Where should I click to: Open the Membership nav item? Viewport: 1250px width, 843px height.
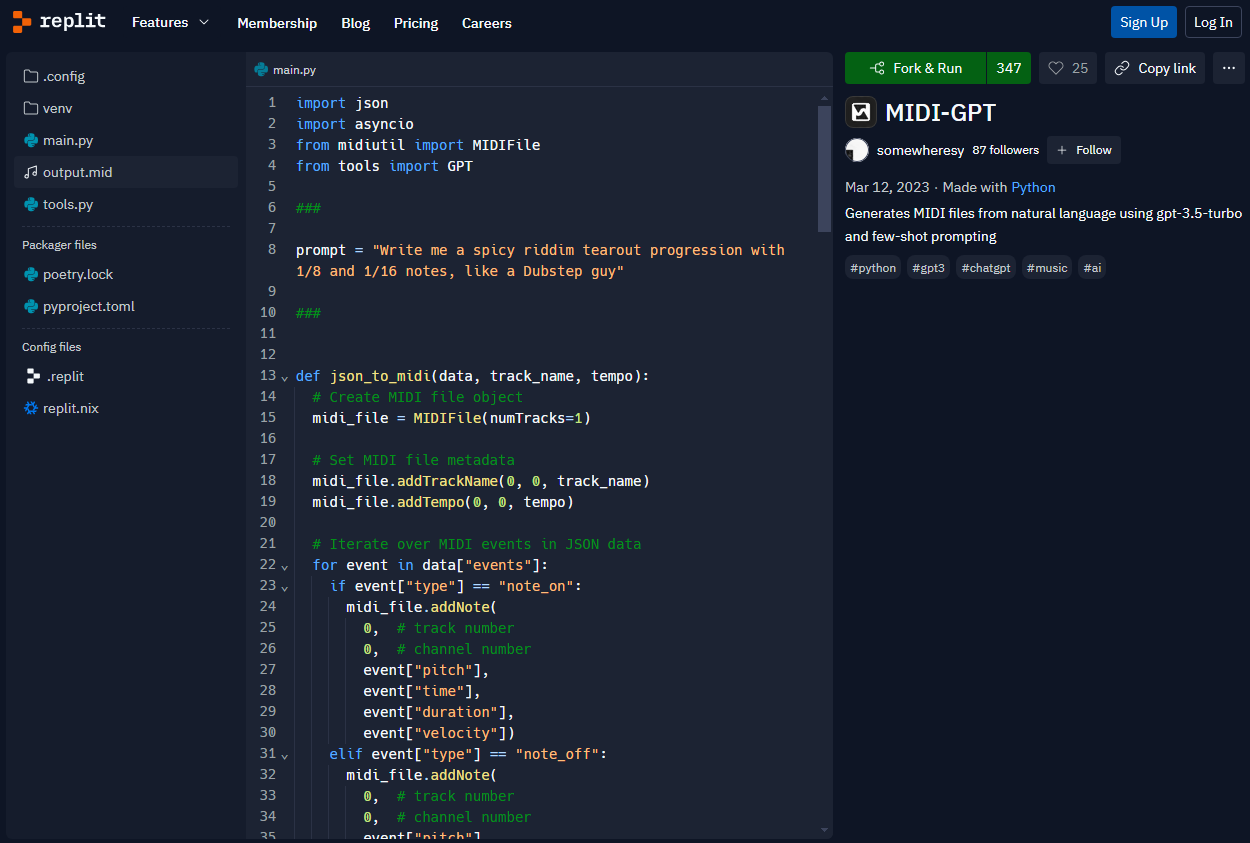(277, 23)
